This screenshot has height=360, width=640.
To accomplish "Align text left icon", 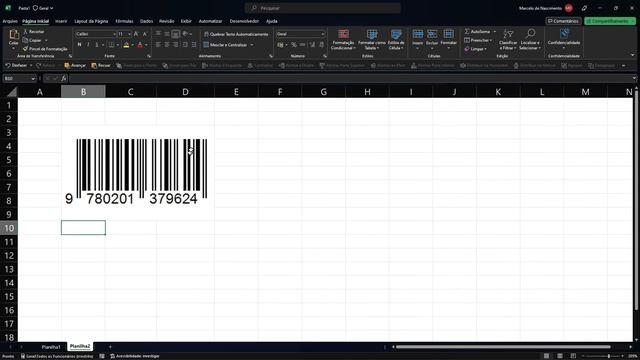I will [158, 45].
